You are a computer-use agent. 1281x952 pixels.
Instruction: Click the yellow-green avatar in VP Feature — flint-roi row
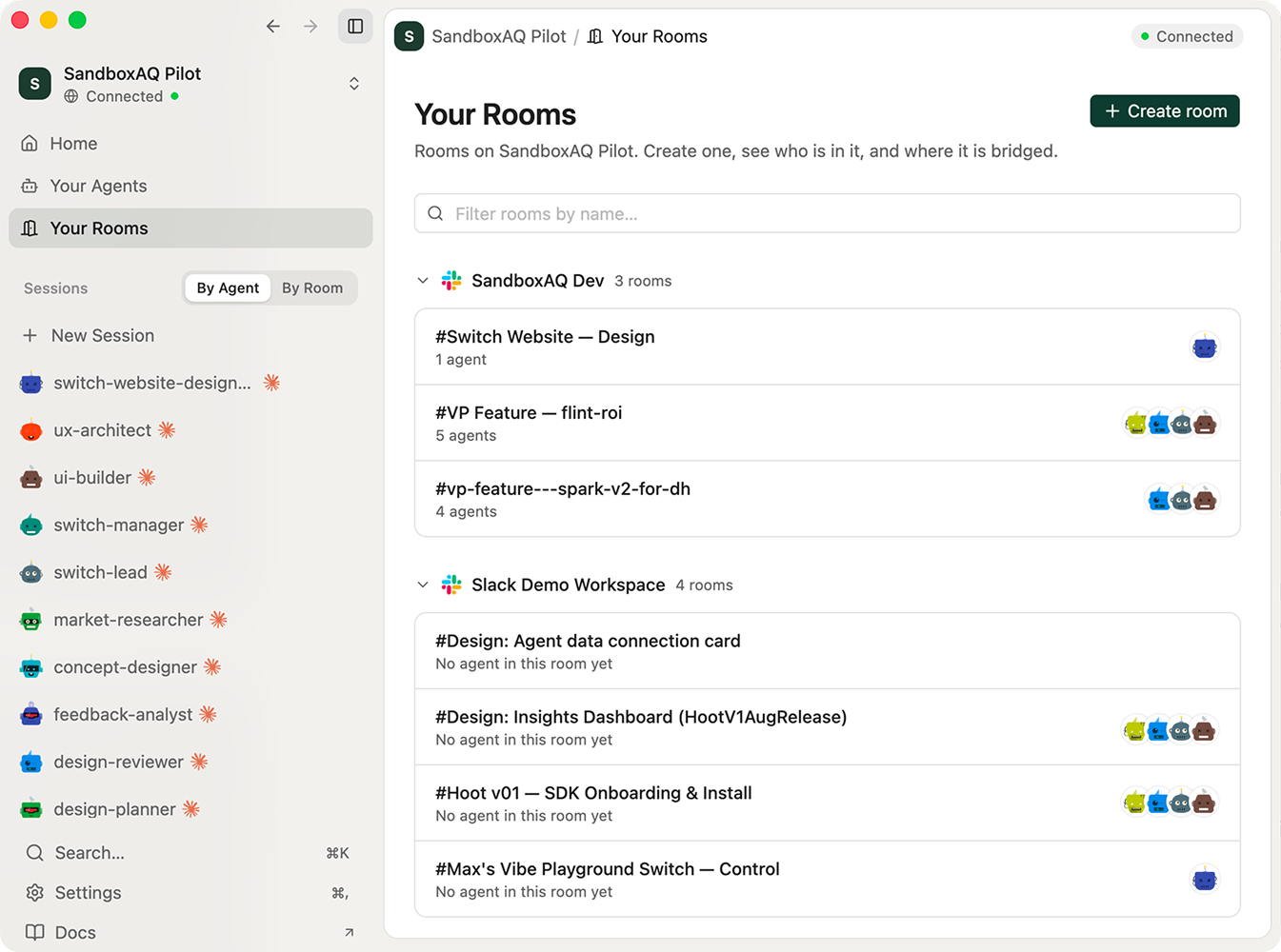tap(1135, 424)
